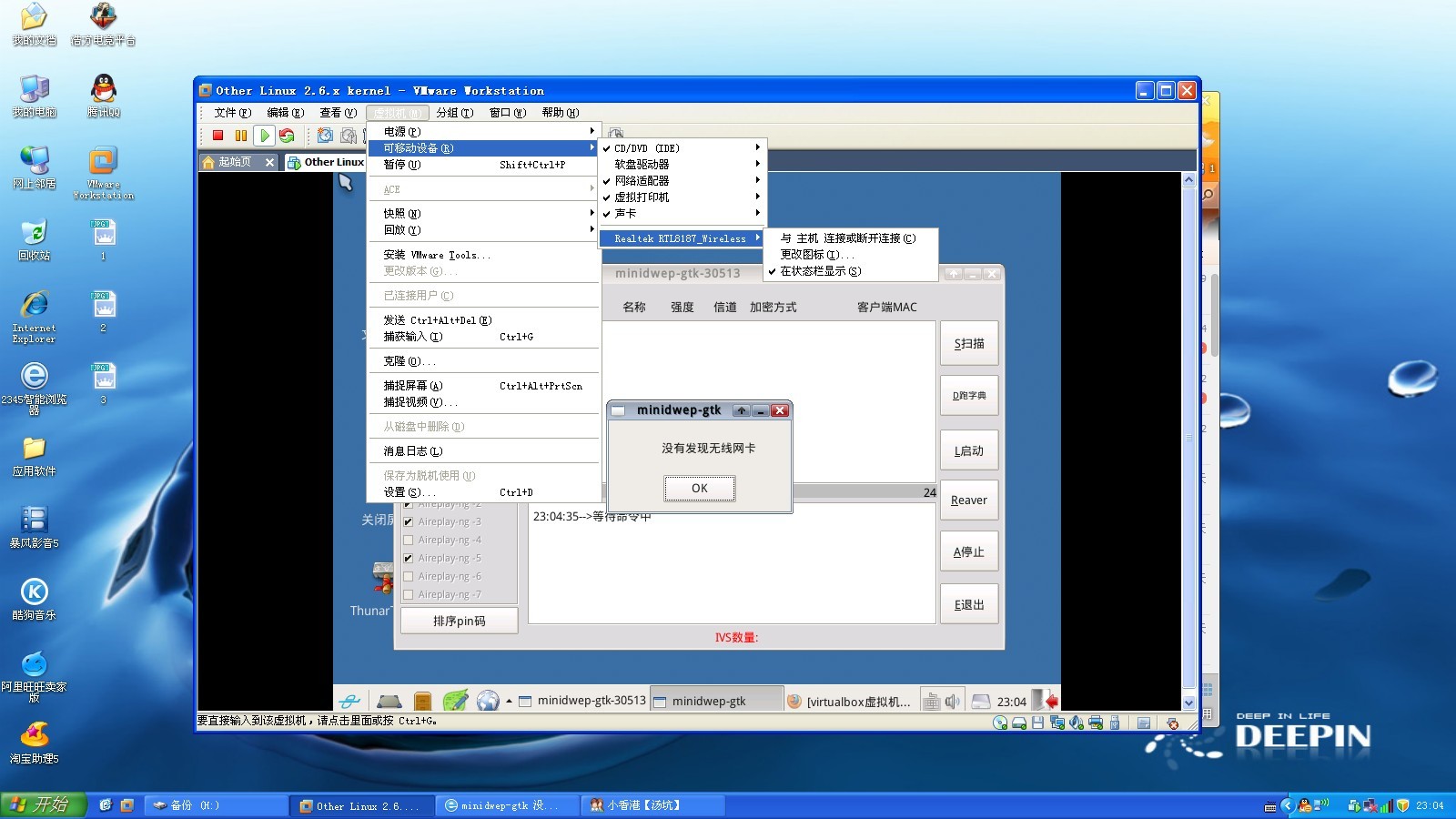Toggle the 网络适配器 checked submenu entry
This screenshot has height=819, width=1456.
pos(682,180)
